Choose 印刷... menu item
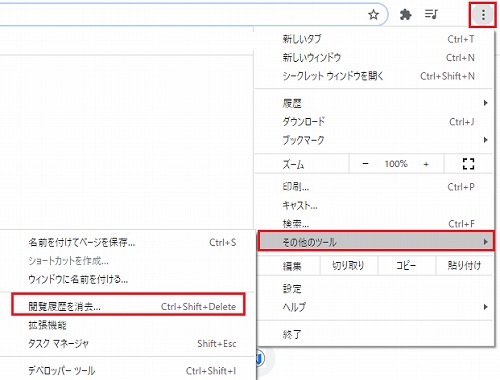The image size is (500, 380). [376, 187]
